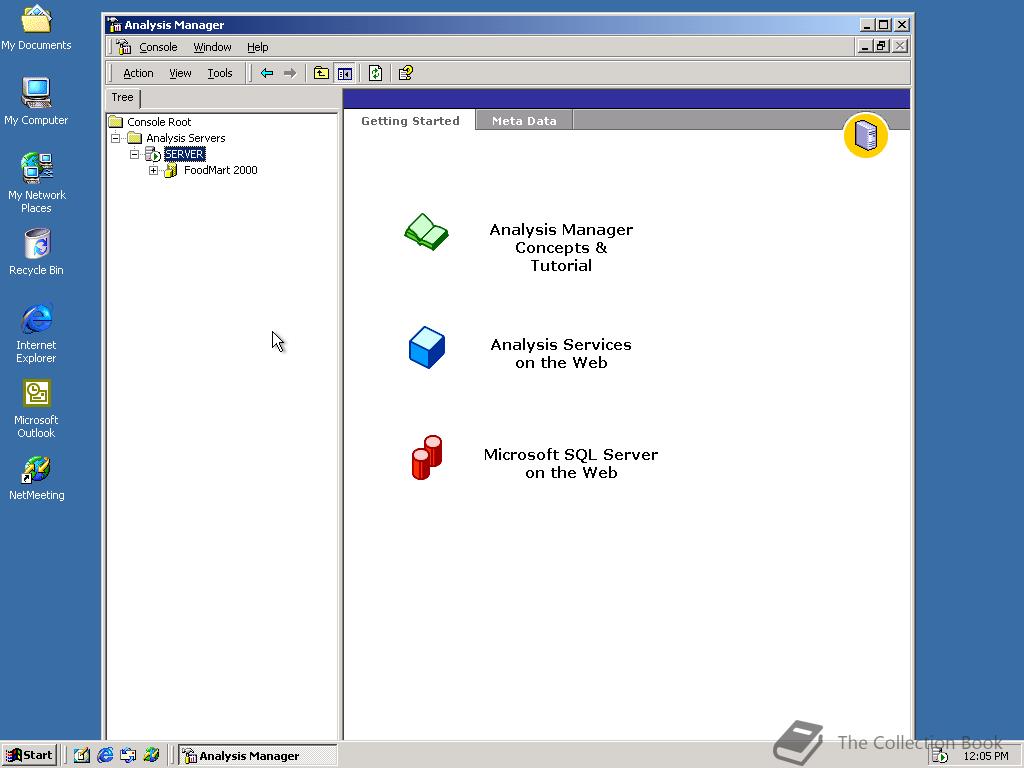This screenshot has width=1024, height=768.
Task: Open the Window menu
Action: [x=212, y=47]
